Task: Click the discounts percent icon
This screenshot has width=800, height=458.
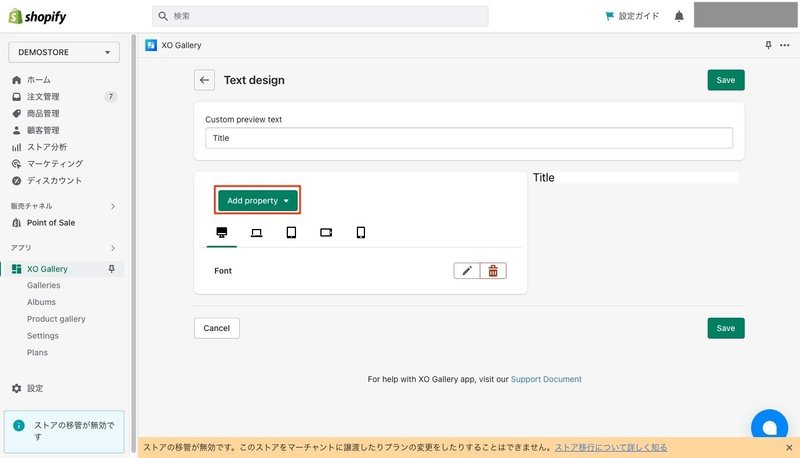Action: point(16,181)
